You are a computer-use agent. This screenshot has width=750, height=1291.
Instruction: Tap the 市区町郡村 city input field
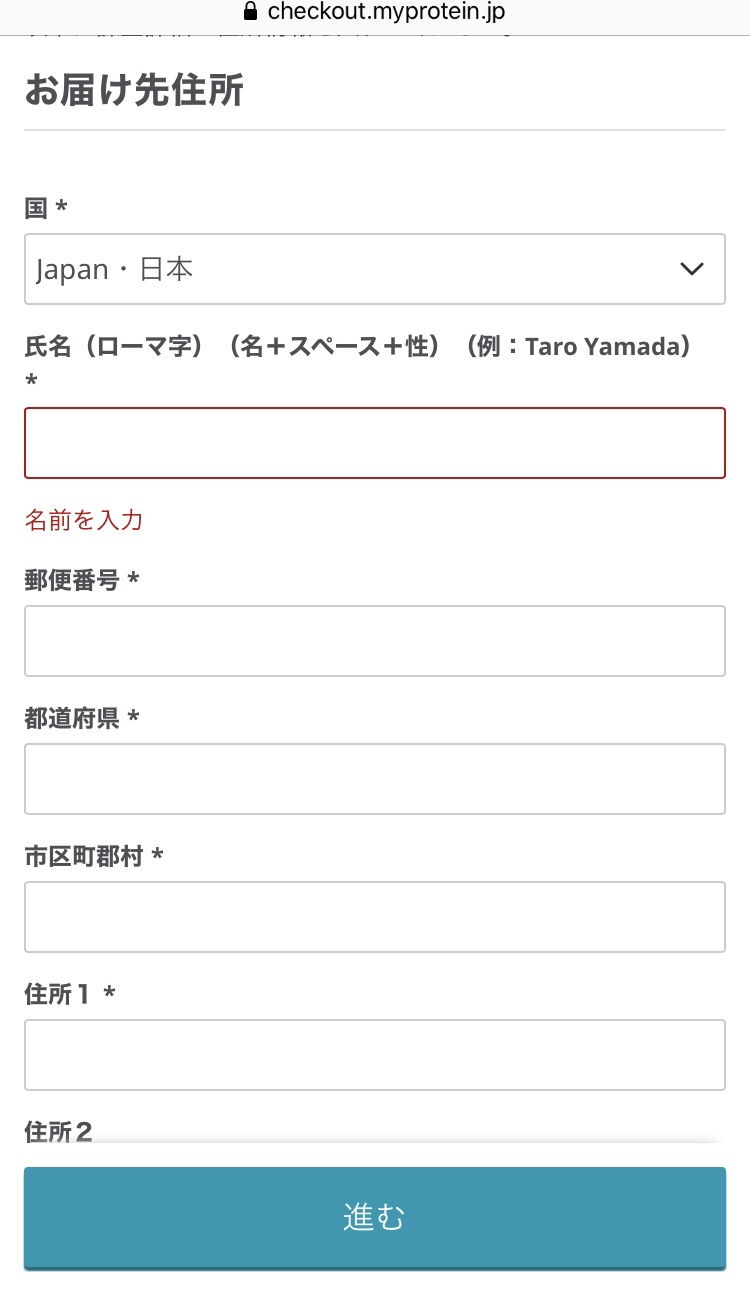click(374, 917)
